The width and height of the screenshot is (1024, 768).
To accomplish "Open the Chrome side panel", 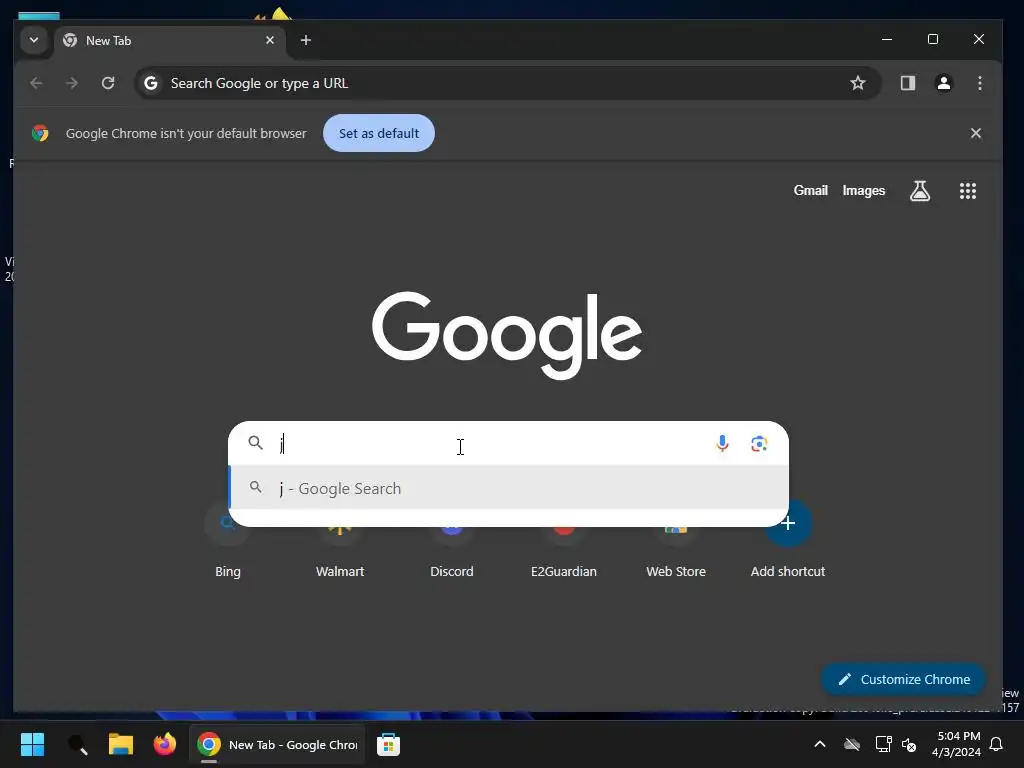I will point(908,83).
